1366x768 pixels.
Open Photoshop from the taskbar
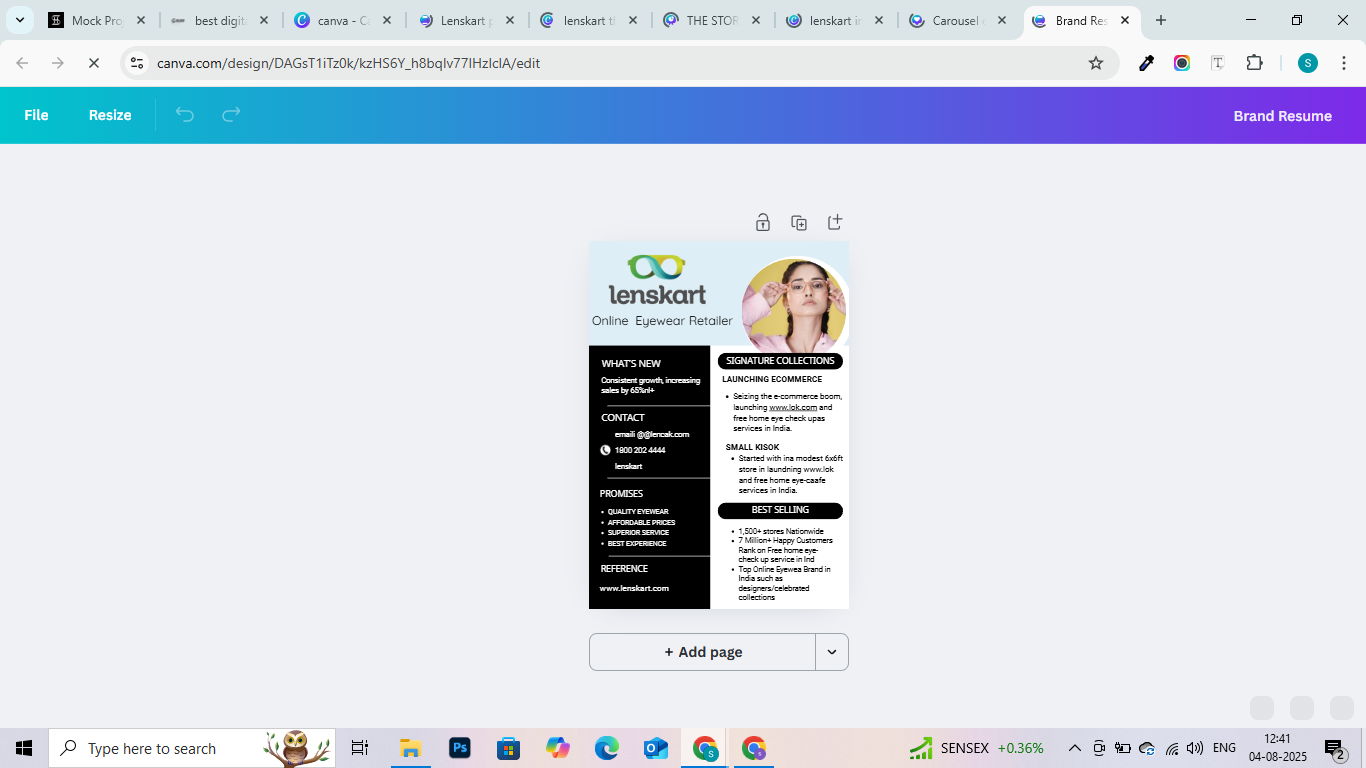pyautogui.click(x=460, y=748)
